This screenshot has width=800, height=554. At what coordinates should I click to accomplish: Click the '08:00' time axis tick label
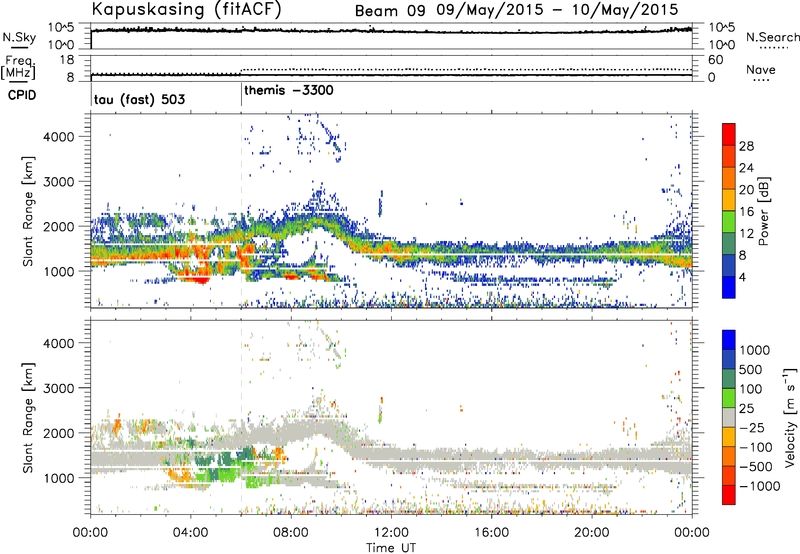point(290,533)
